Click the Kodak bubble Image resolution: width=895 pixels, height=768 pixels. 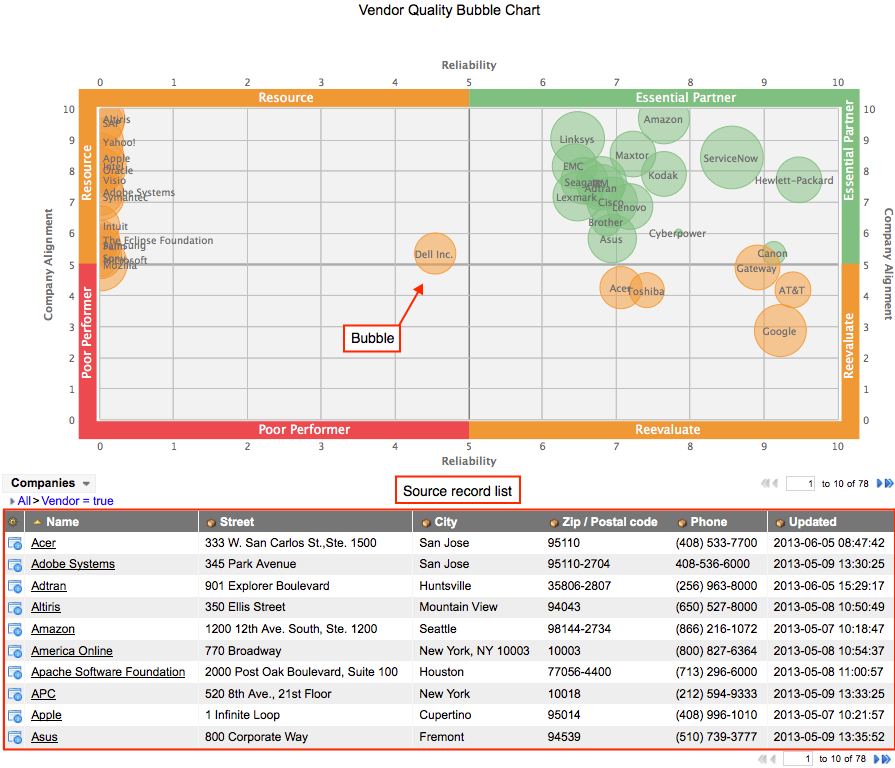point(663,175)
